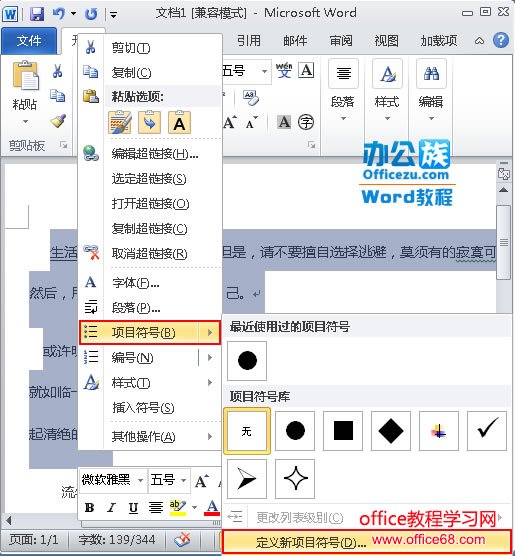Switch to the 邮件 ribbon tab

click(295, 41)
